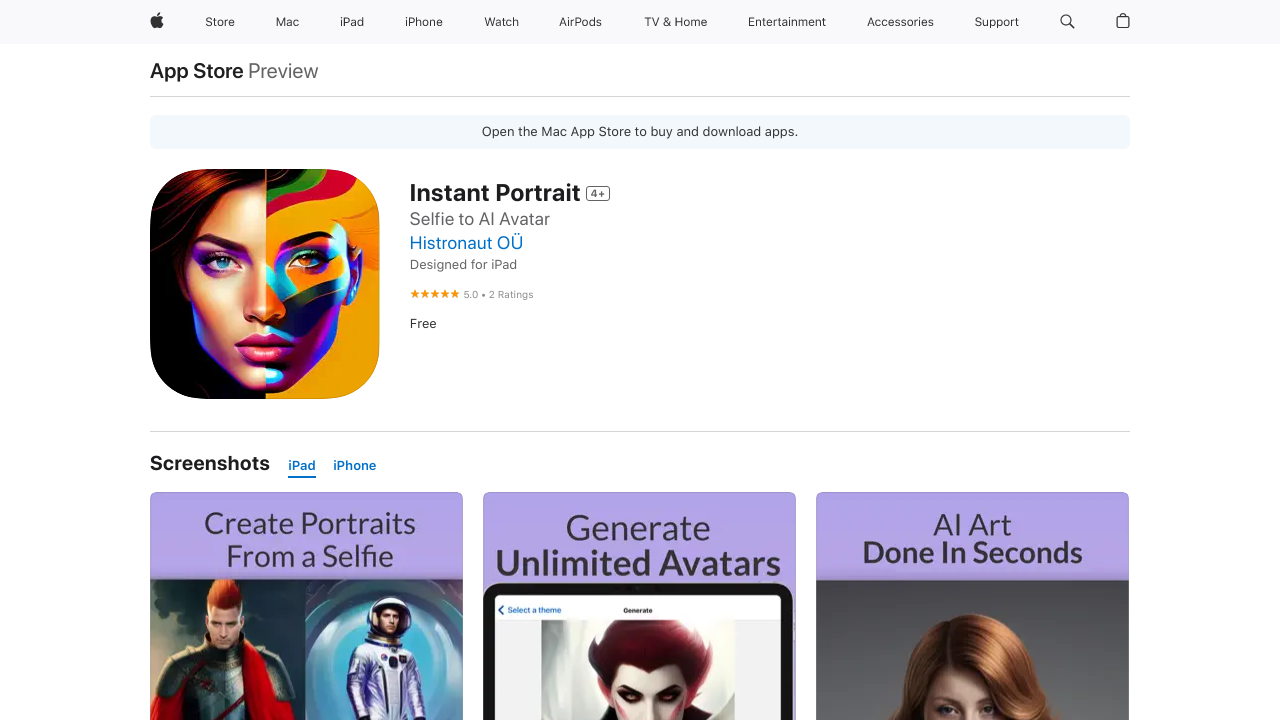Click the Free price label

pyautogui.click(x=423, y=324)
